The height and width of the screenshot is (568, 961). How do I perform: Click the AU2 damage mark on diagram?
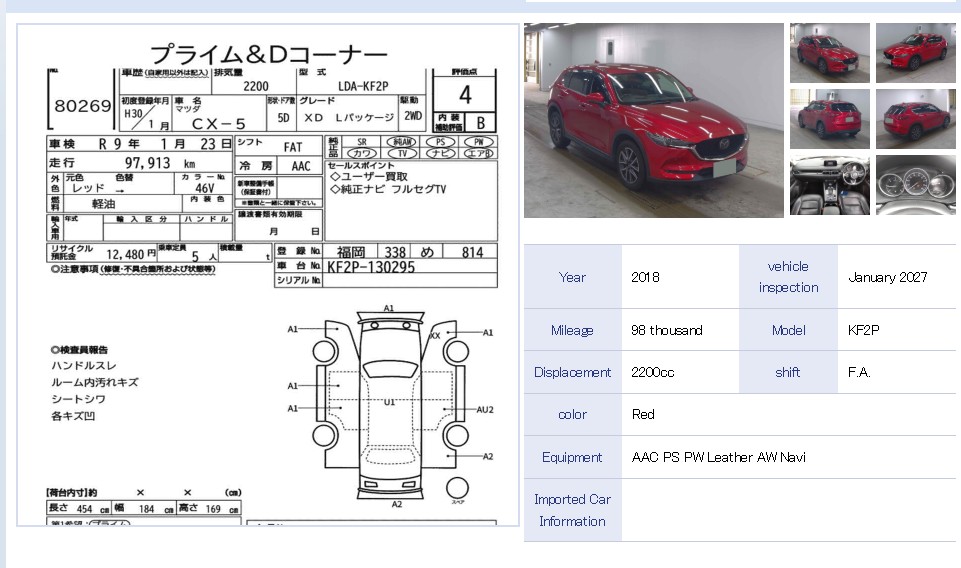pyautogui.click(x=485, y=410)
